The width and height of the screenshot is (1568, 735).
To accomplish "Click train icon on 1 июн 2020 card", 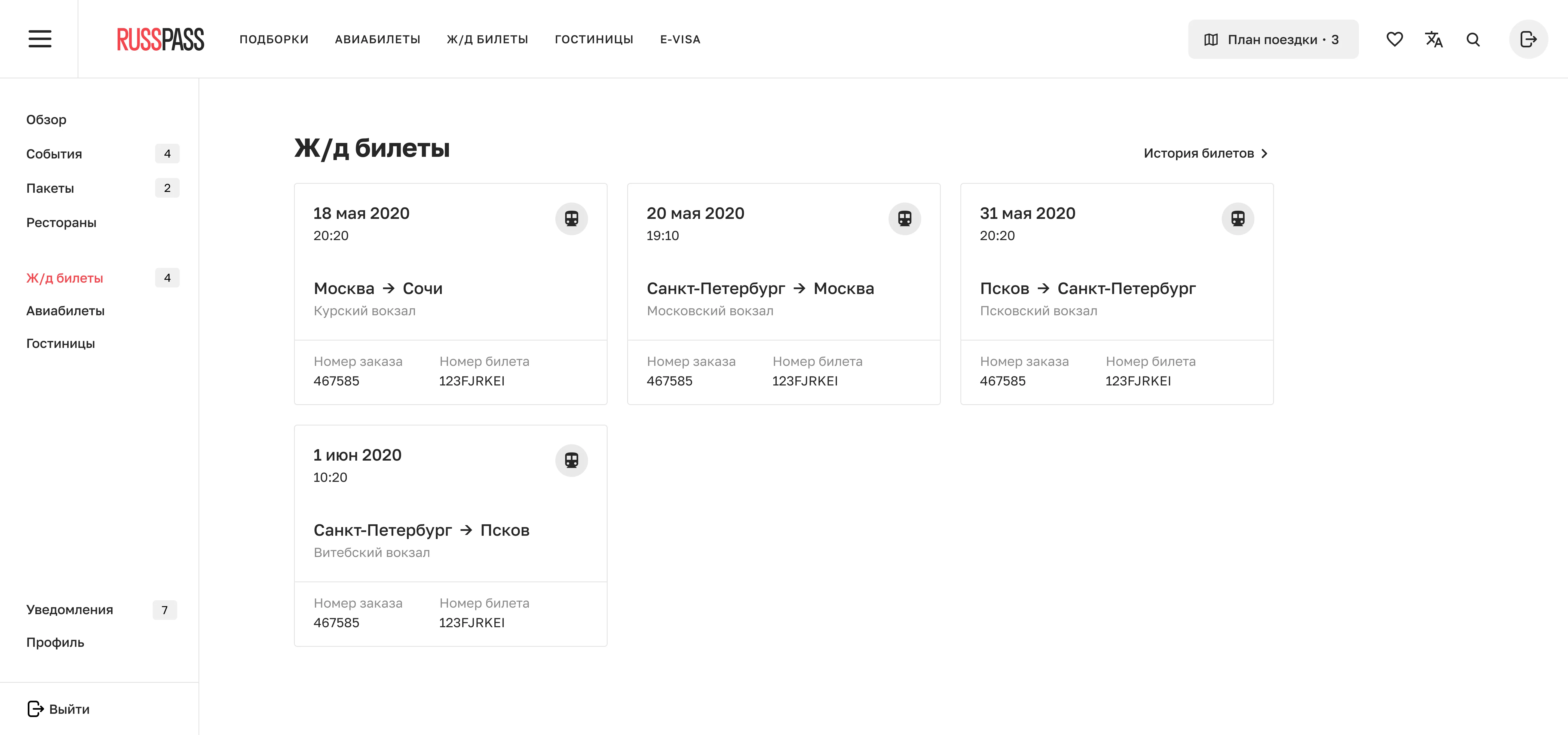I will [x=572, y=461].
